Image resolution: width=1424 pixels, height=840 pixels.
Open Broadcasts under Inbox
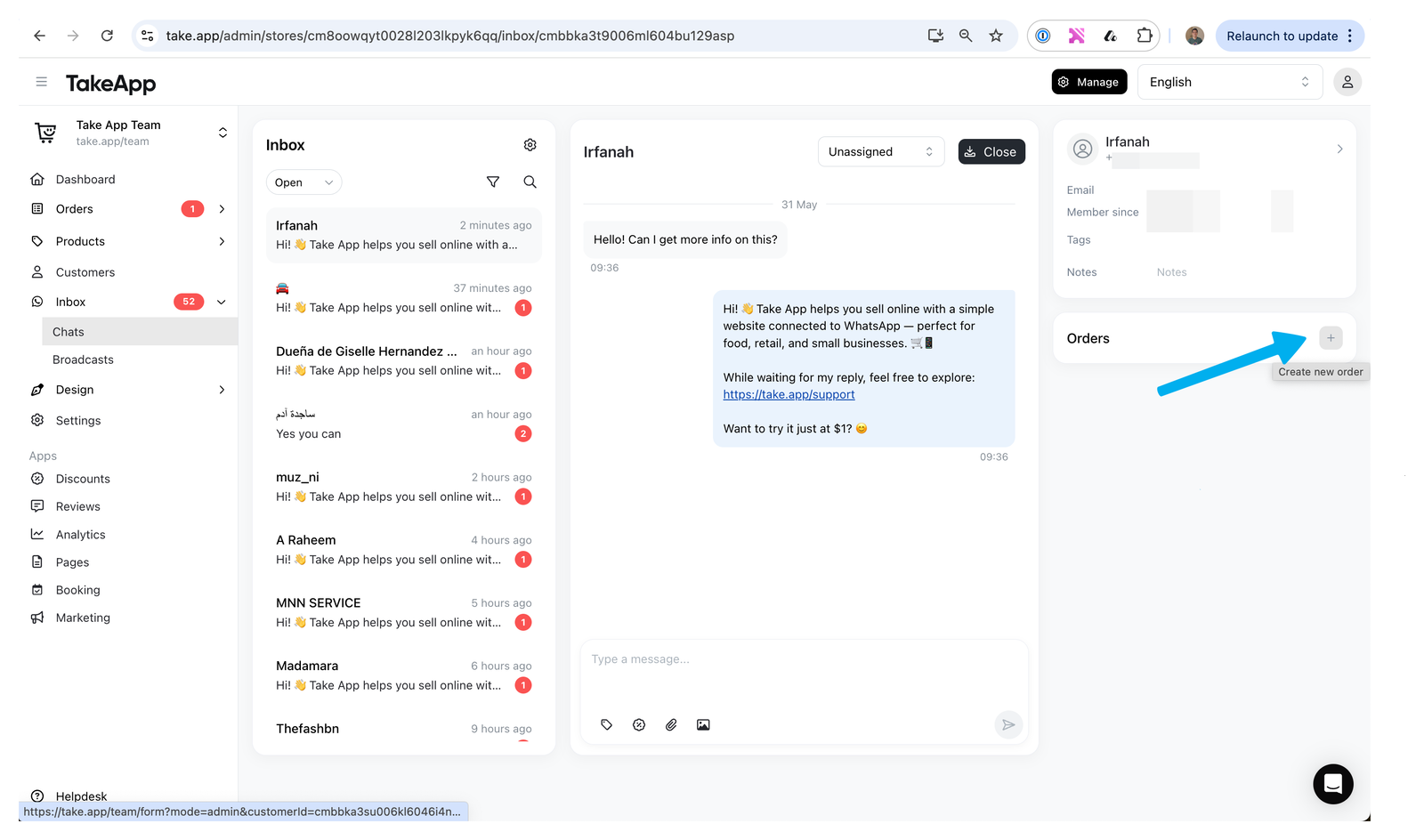(x=83, y=359)
